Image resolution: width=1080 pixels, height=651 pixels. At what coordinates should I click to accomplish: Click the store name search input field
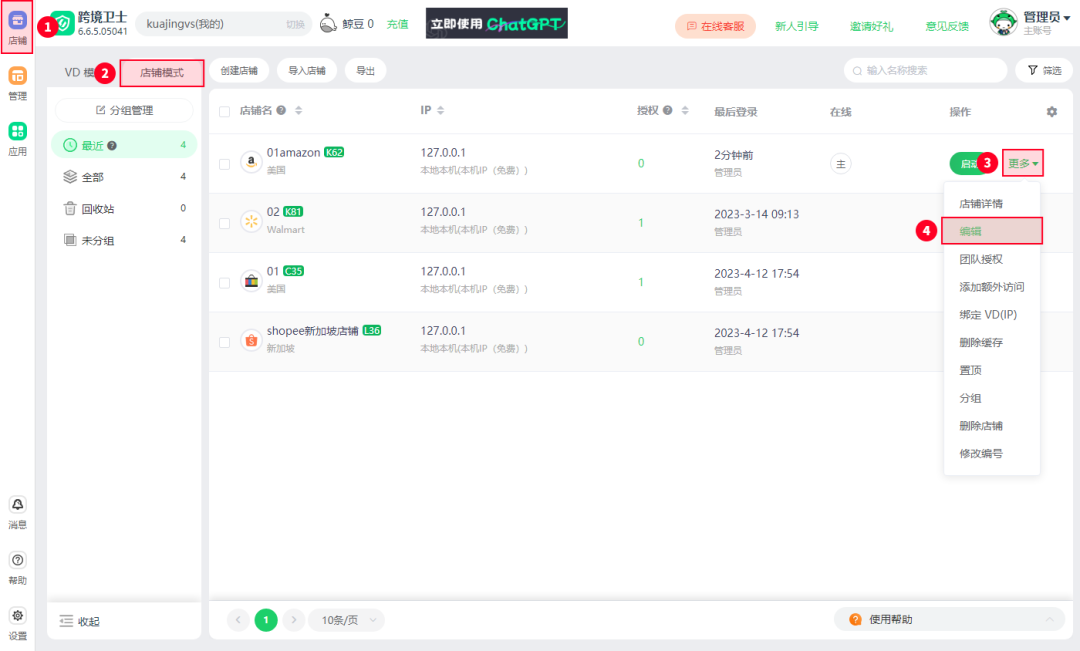click(925, 70)
